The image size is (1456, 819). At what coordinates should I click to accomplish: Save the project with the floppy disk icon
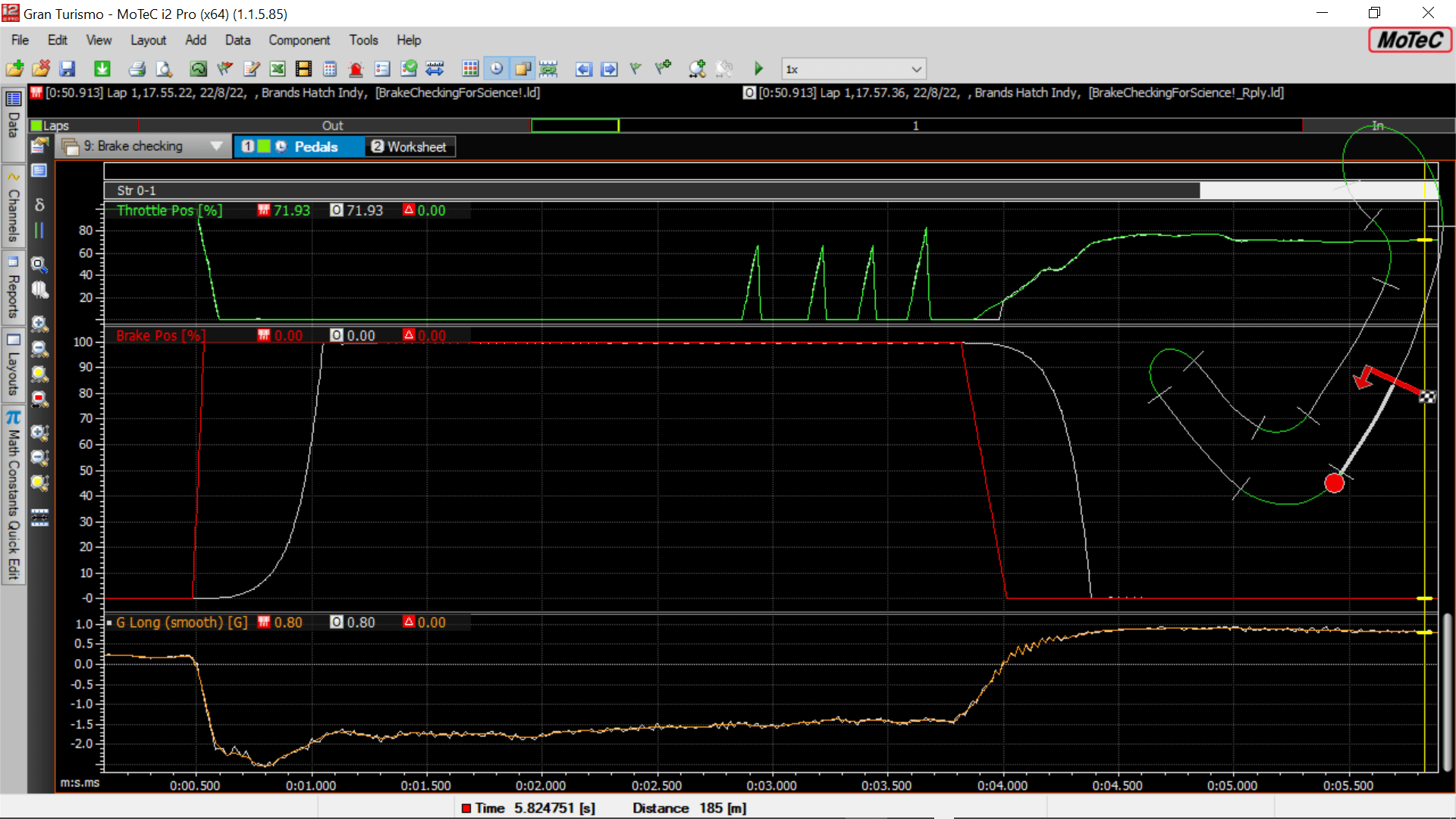pos(67,69)
